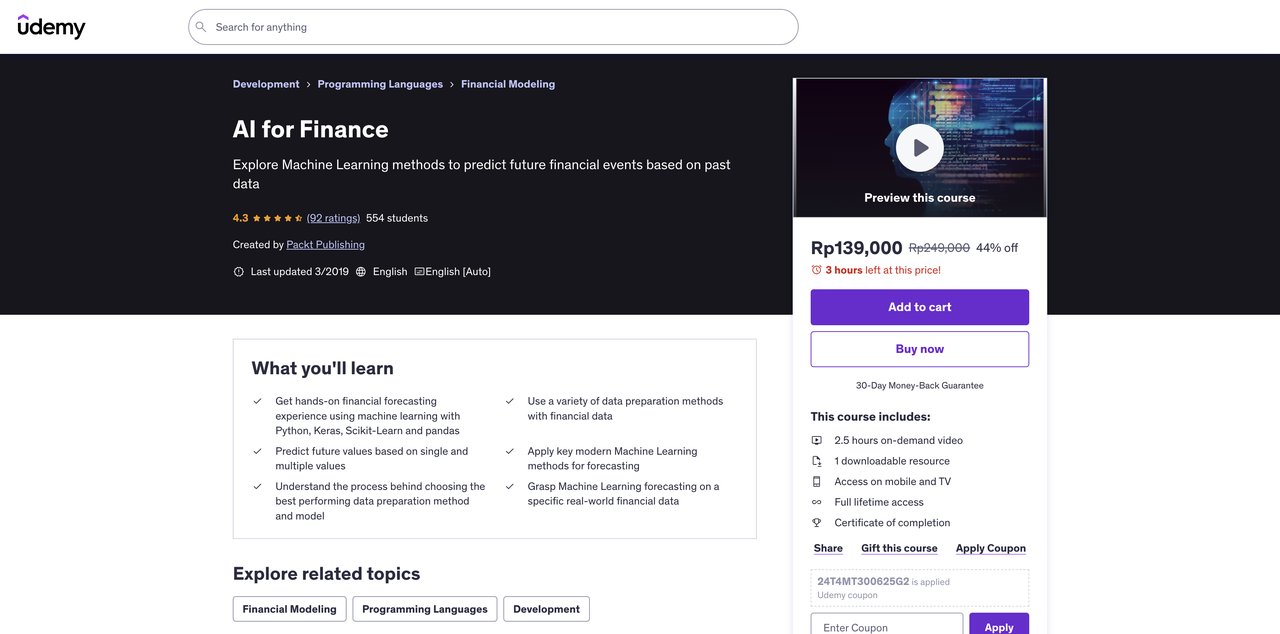Open Programming Languages breadcrumb link

[380, 84]
